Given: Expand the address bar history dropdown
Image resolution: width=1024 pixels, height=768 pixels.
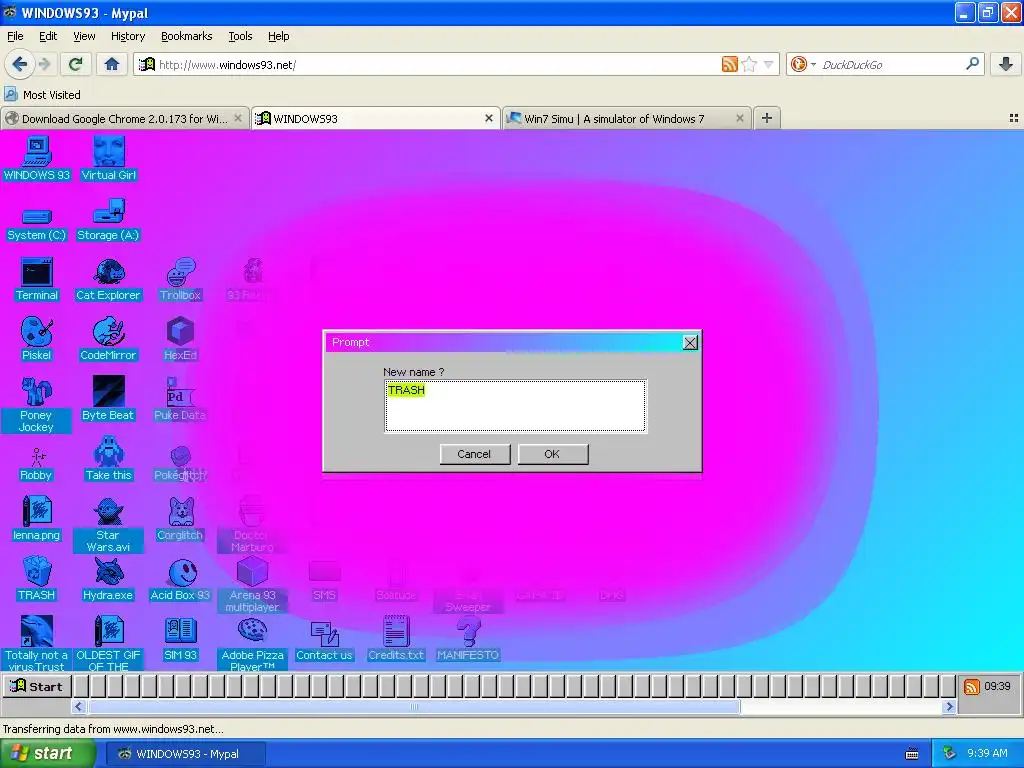Looking at the screenshot, I should 769,64.
